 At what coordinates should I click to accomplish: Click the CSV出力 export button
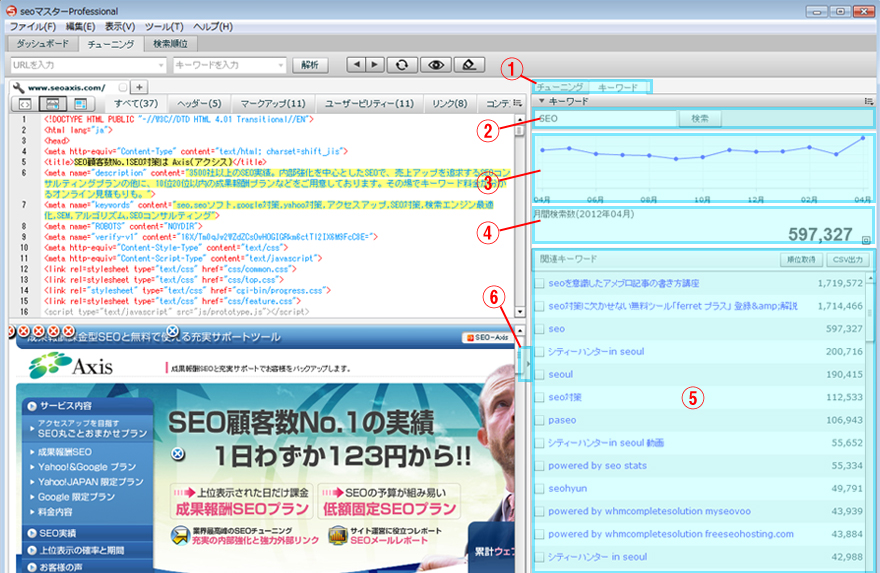click(x=848, y=259)
